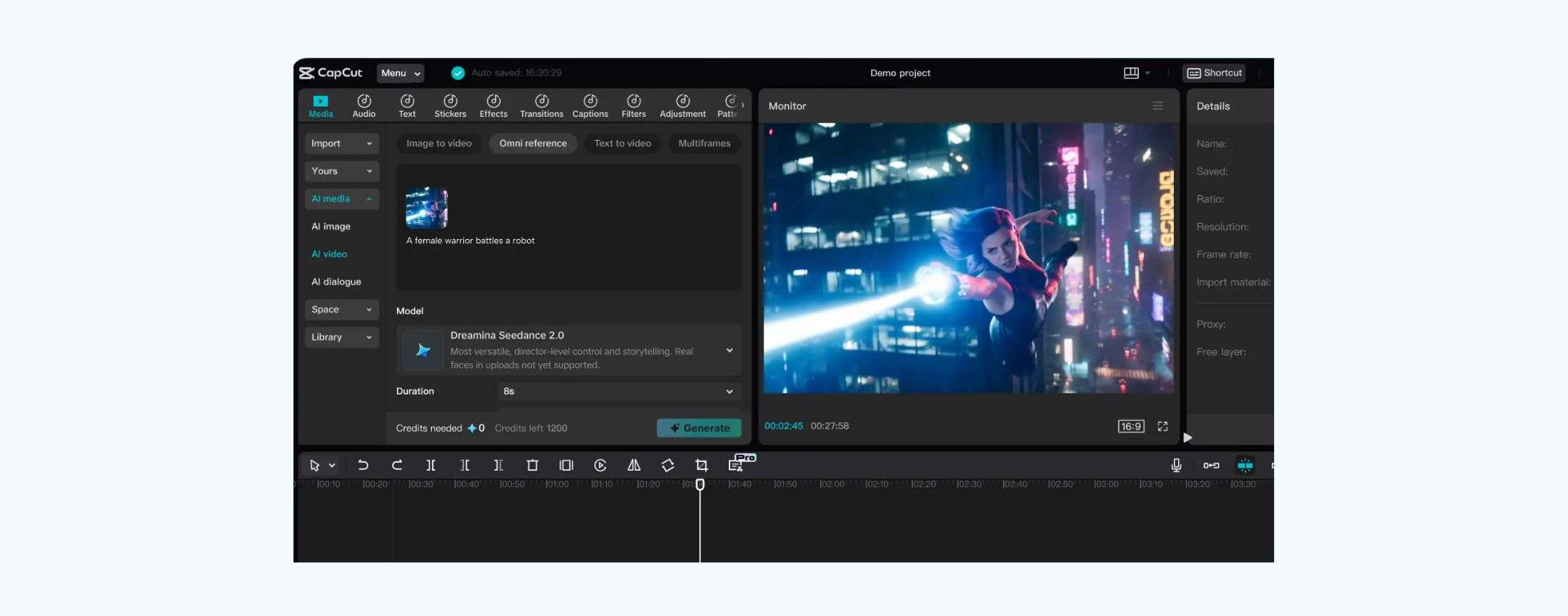Open the Transitions tab
The height and width of the screenshot is (616, 1568).
pos(541,105)
